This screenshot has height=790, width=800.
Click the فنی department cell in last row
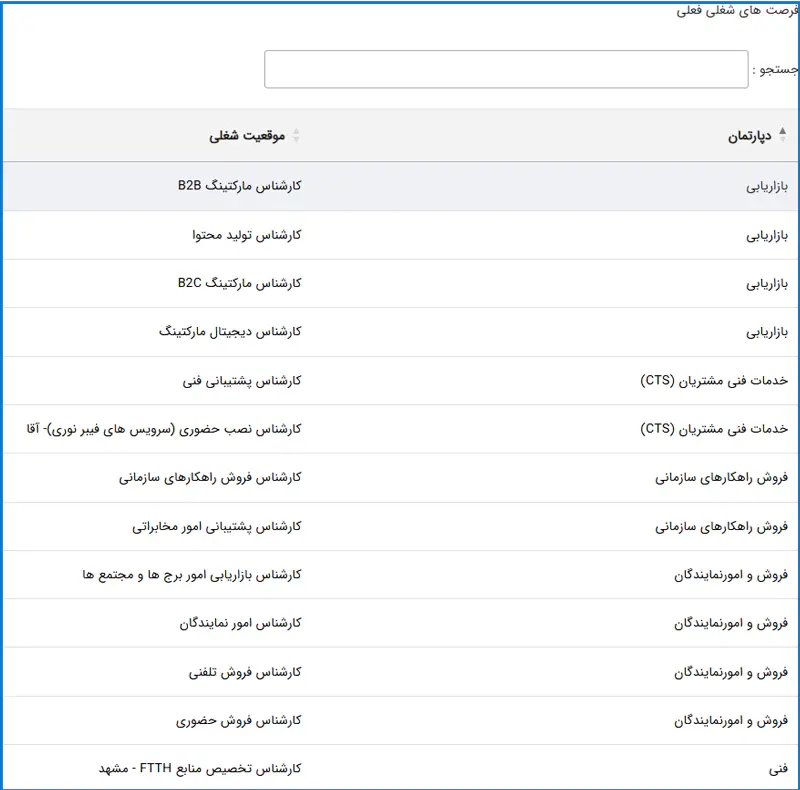point(778,768)
